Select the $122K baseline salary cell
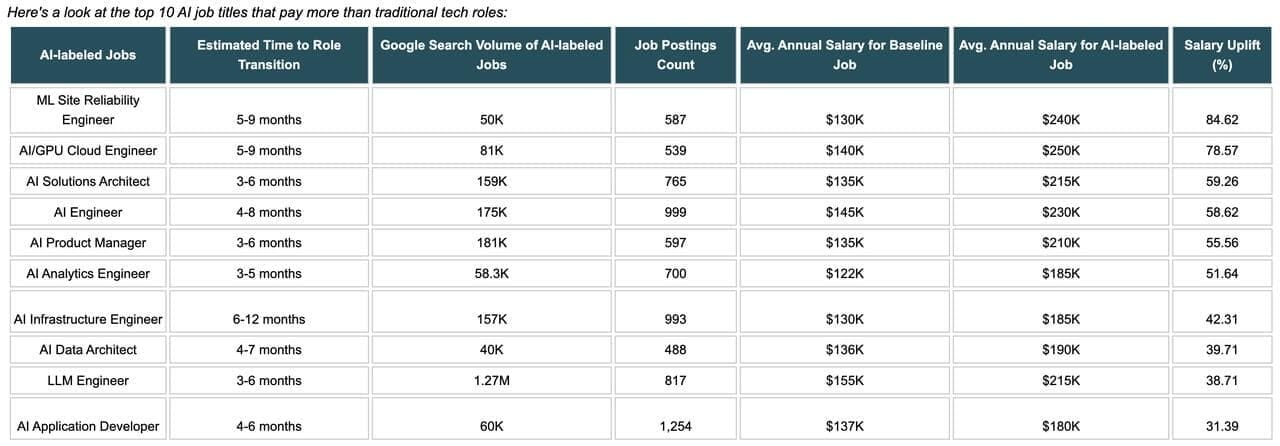The width and height of the screenshot is (1280, 446). 844,273
